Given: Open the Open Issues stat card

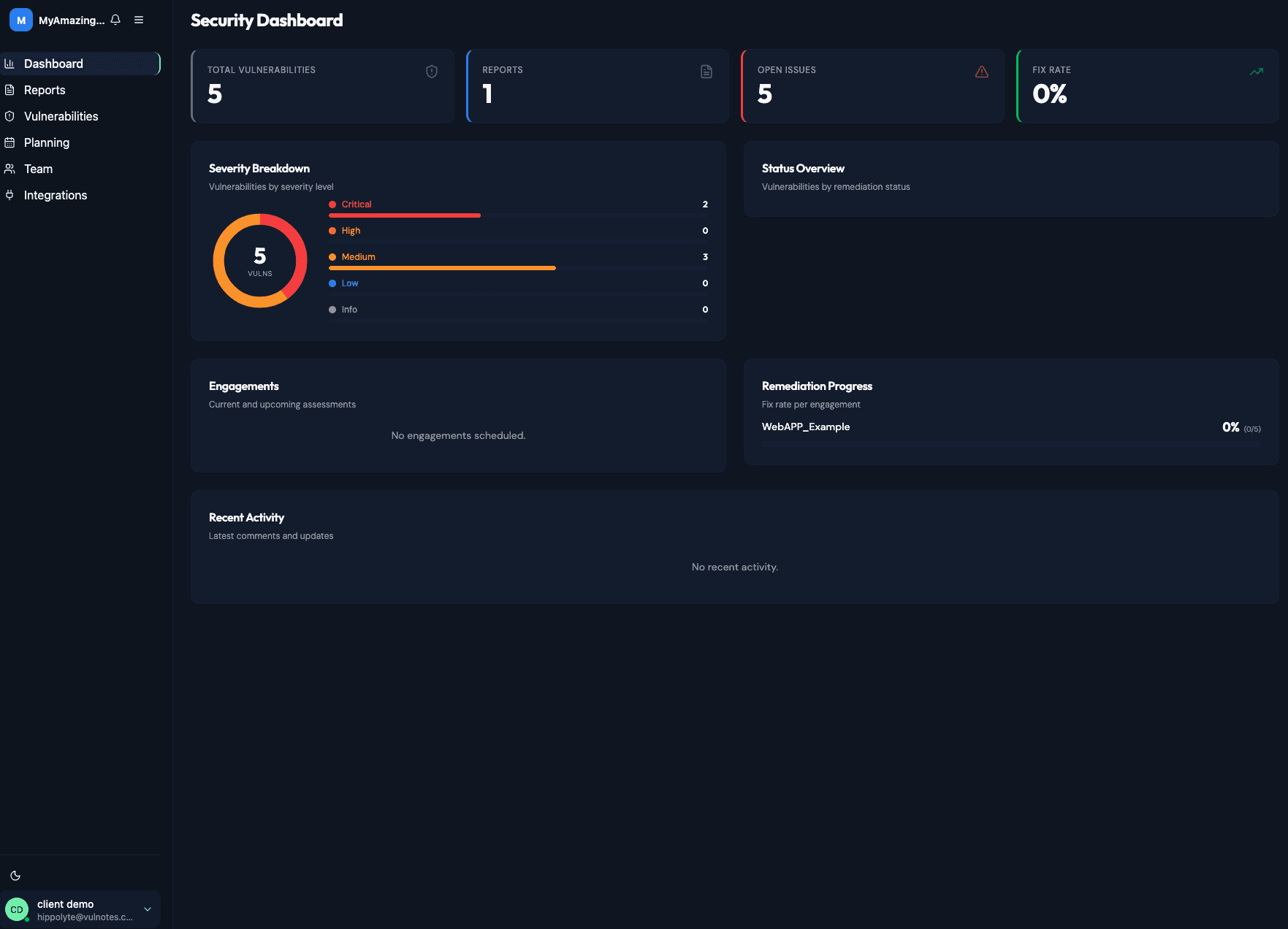Looking at the screenshot, I should [x=872, y=86].
